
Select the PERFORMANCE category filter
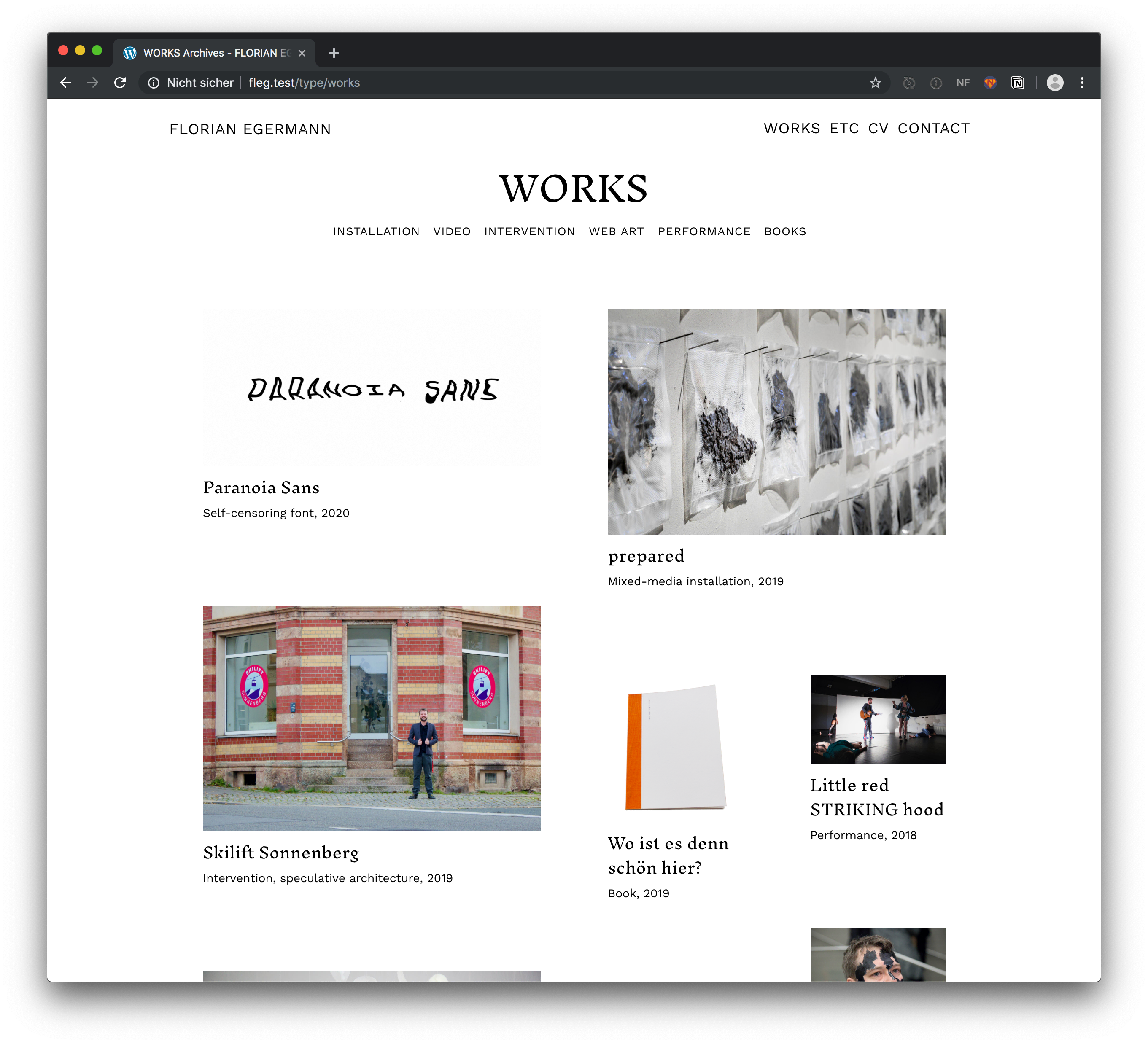[x=704, y=231]
